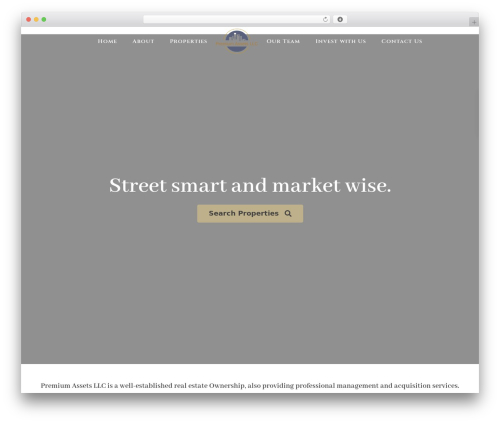Open the Contact Us page
This screenshot has height=423, width=500.
tap(402, 41)
